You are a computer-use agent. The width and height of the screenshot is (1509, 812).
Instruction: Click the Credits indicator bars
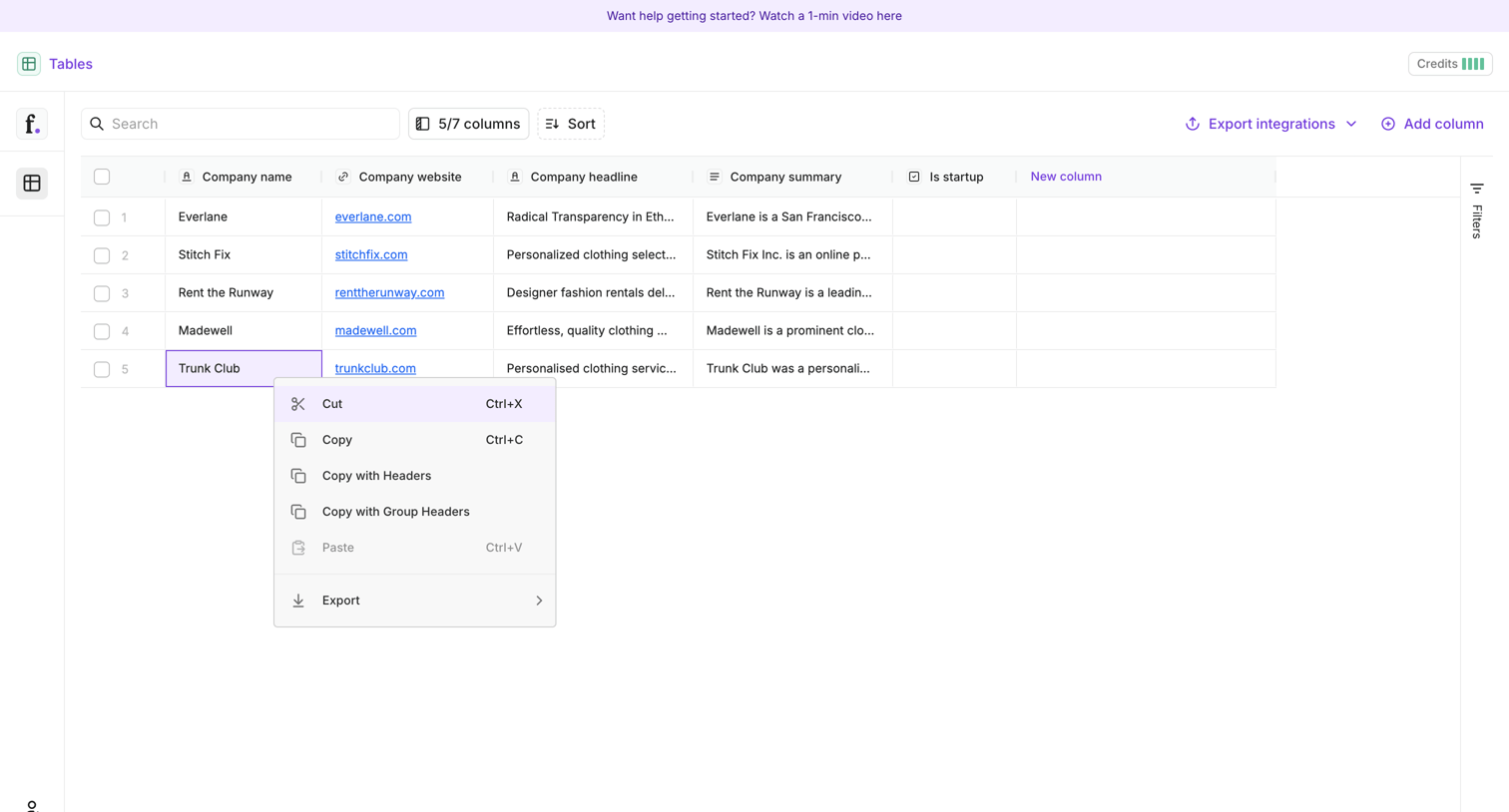(x=1473, y=64)
